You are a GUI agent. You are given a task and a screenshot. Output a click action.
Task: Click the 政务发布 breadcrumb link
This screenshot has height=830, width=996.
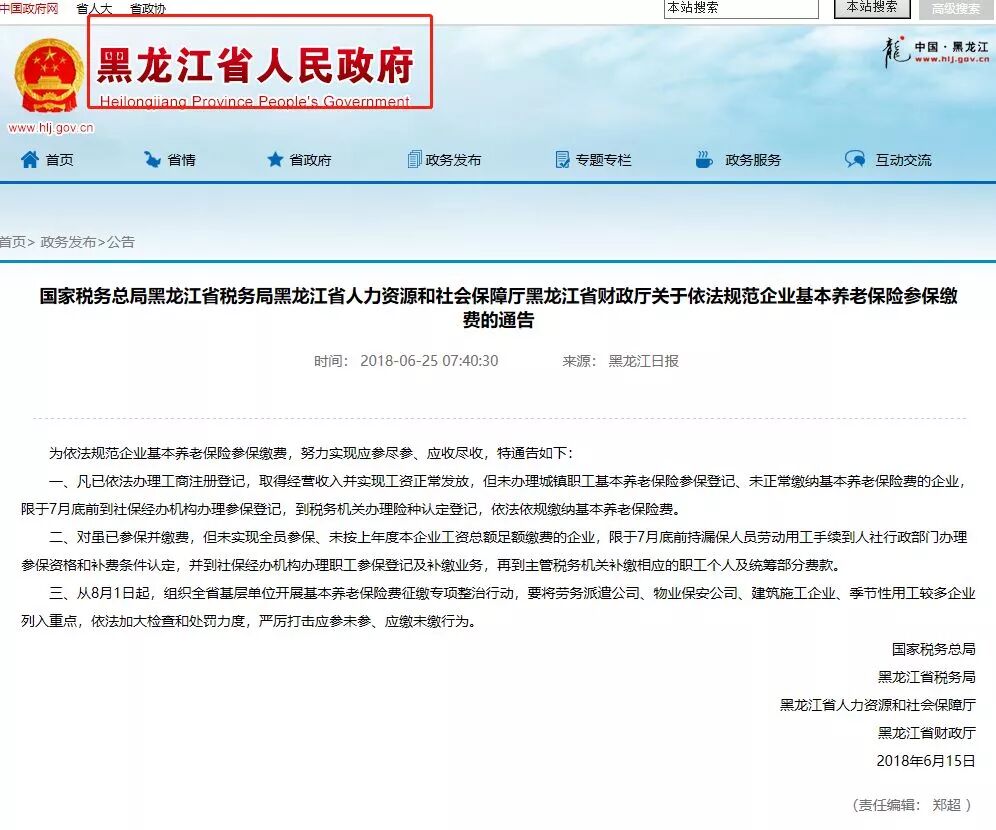[68, 242]
